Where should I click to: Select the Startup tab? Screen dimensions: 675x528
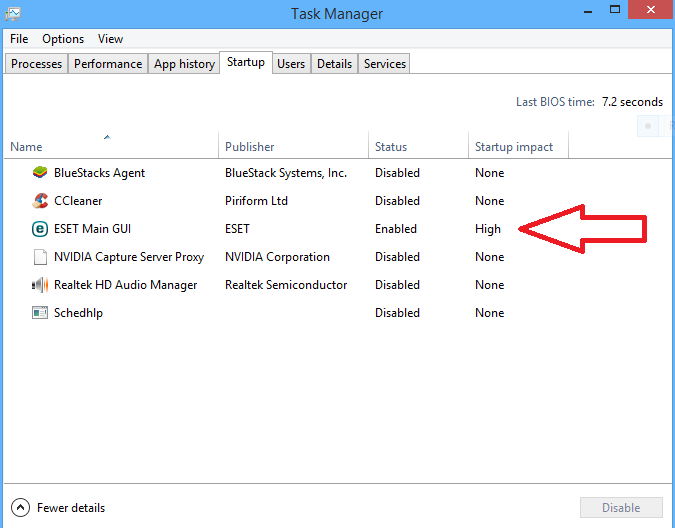tap(246, 62)
